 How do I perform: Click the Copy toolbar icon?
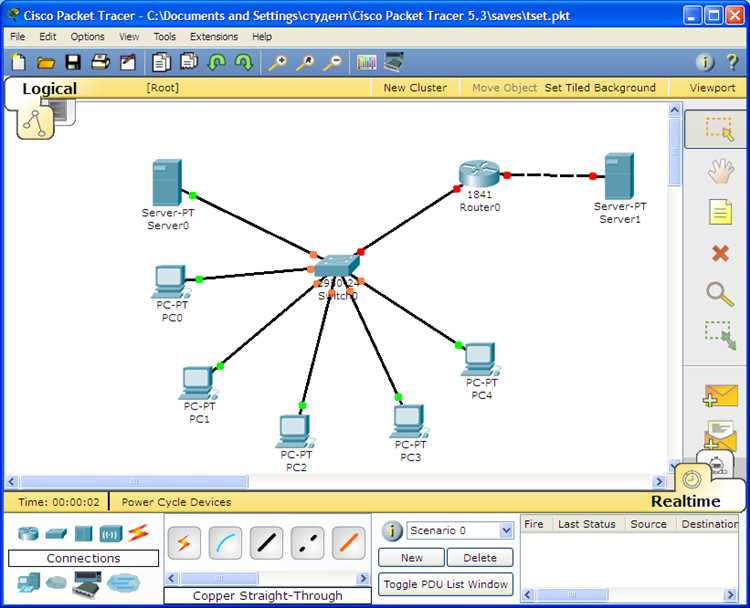point(161,62)
